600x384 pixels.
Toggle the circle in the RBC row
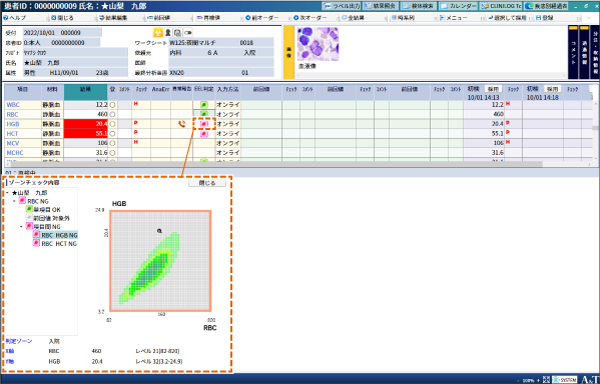[x=112, y=114]
